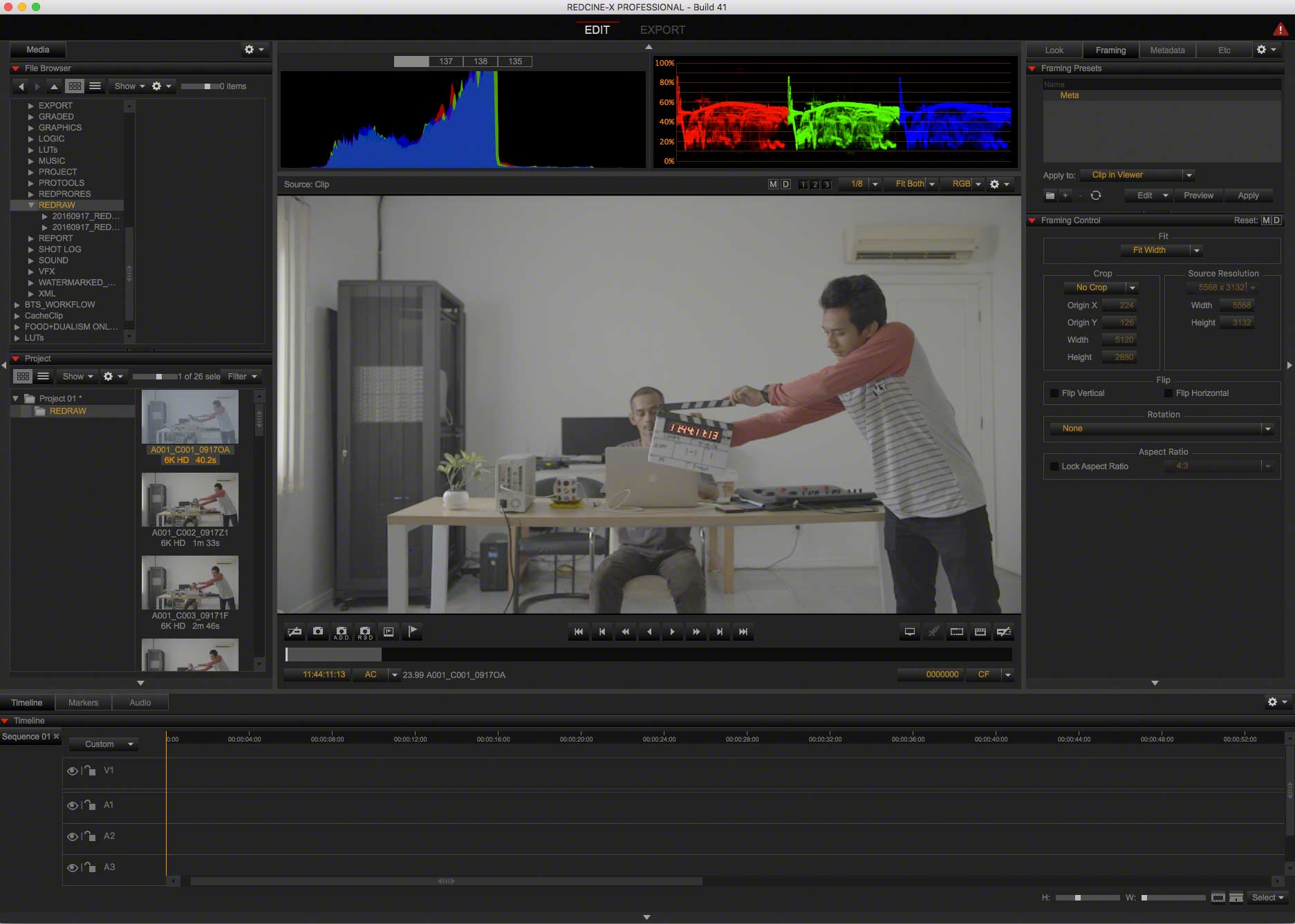
Task: Collapse the REDRAW folder in File Browser
Action: click(x=31, y=205)
